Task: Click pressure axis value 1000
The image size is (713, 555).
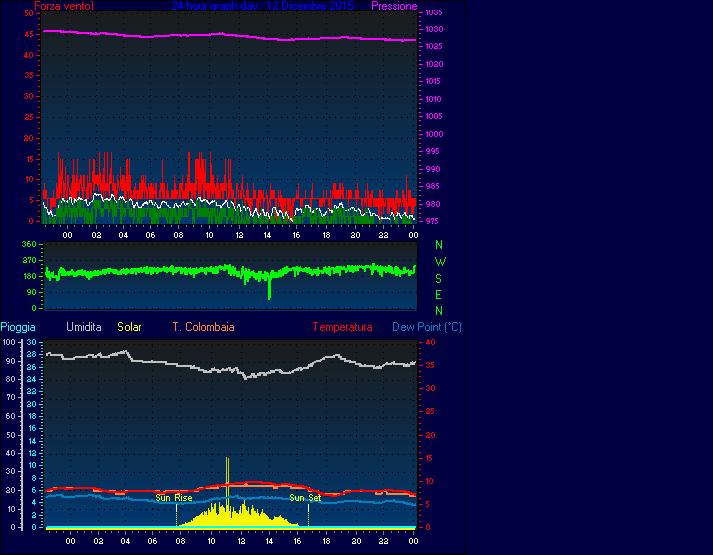Action: (x=434, y=134)
